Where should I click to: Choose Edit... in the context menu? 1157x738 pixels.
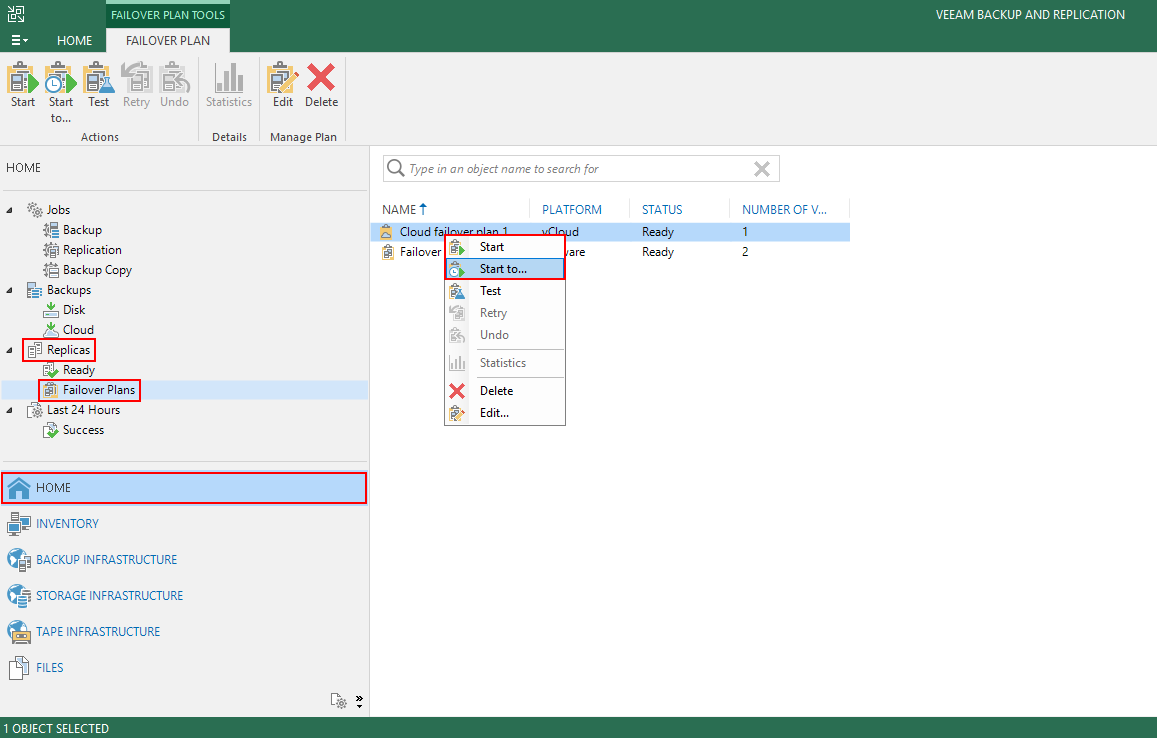click(494, 412)
